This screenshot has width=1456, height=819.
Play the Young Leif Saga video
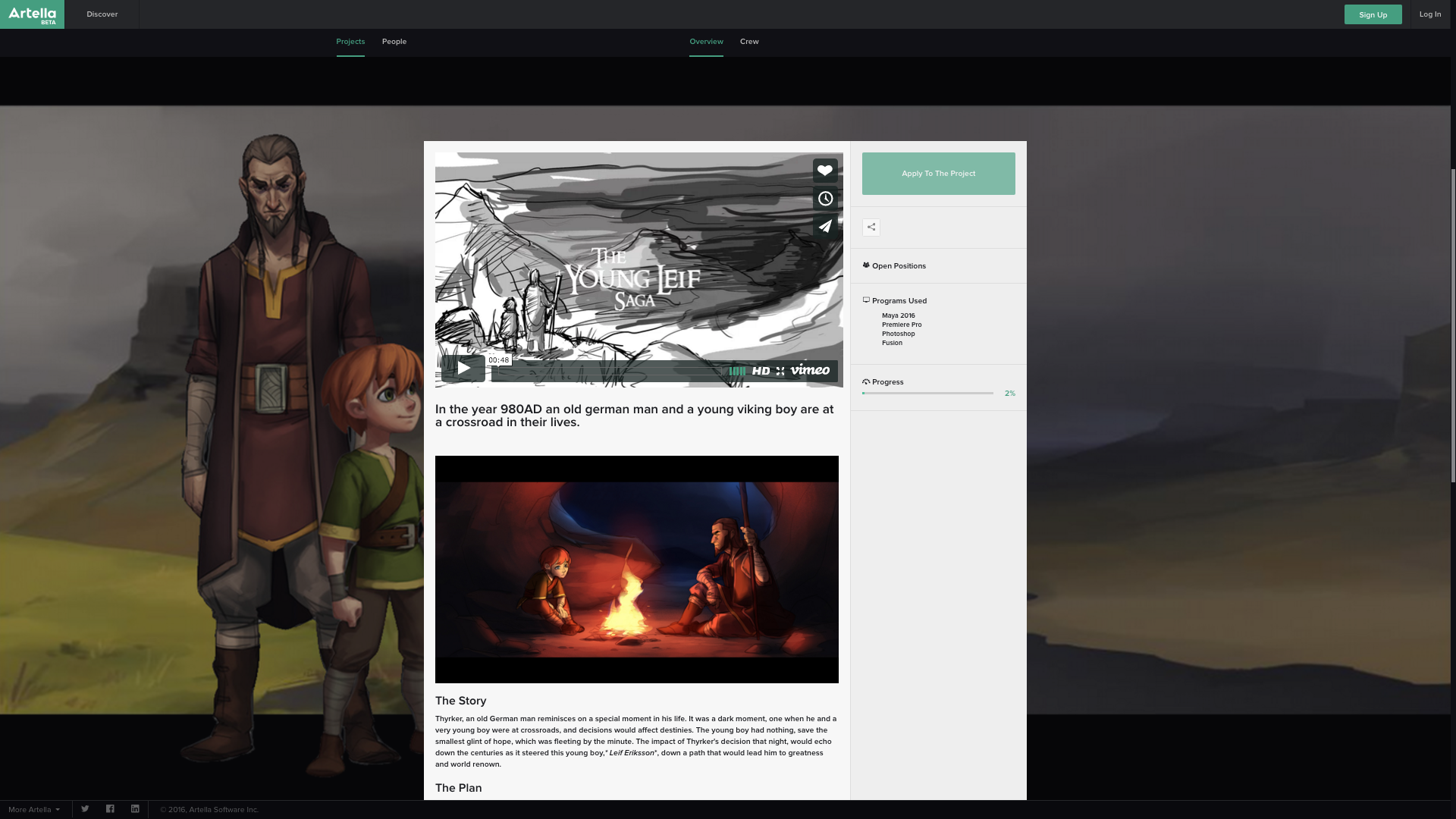pyautogui.click(x=463, y=369)
